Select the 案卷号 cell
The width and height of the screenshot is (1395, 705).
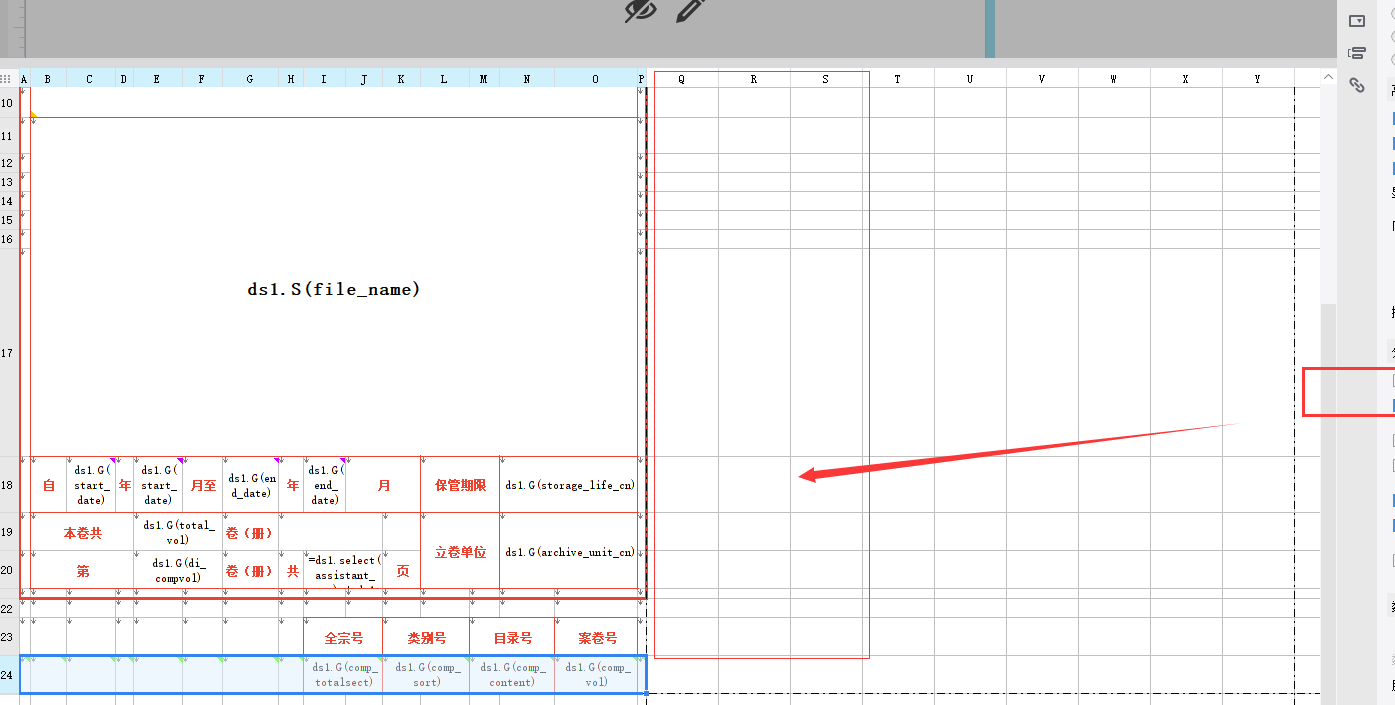pos(597,637)
